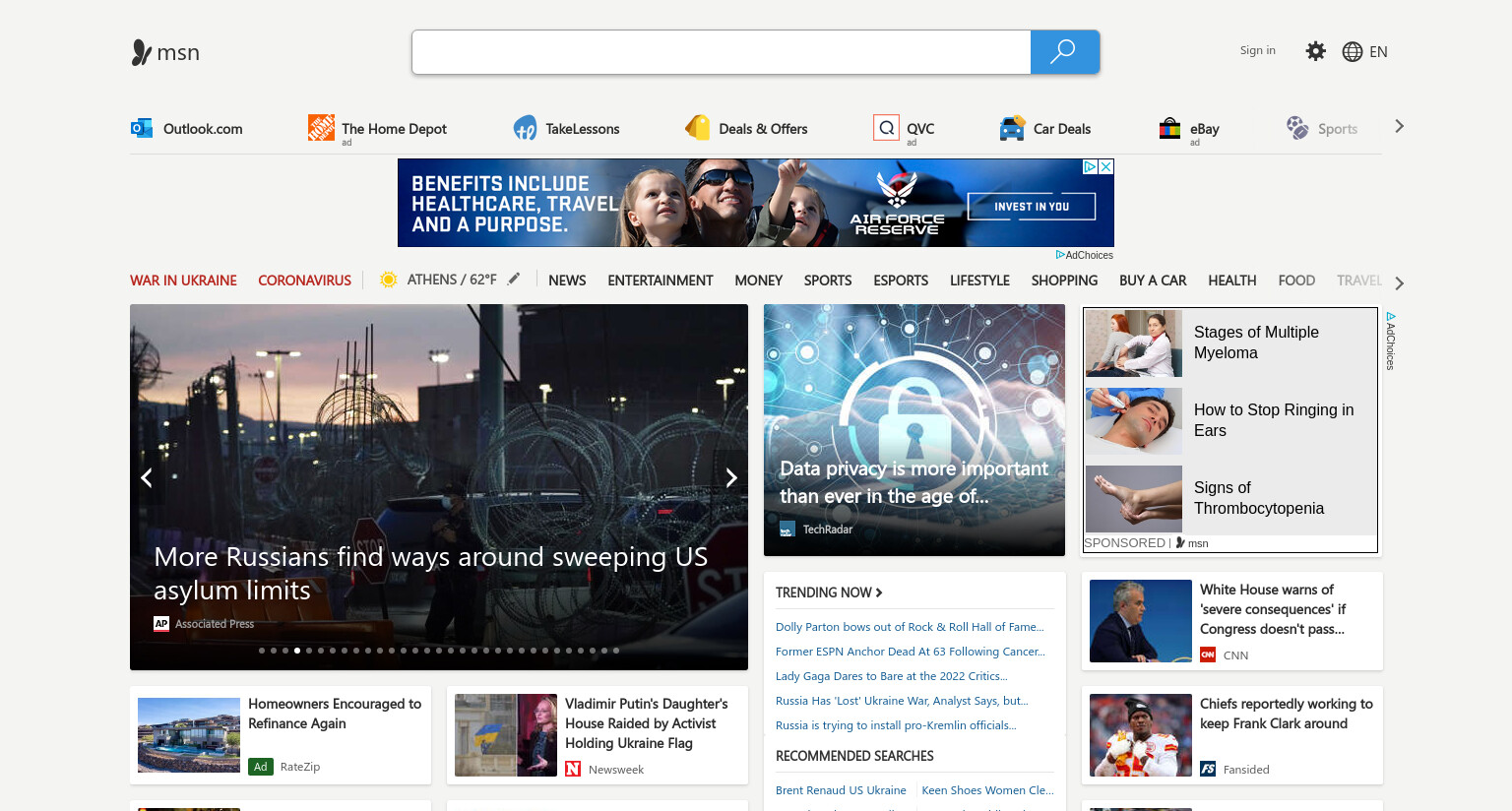Open Lady Gaga 2022 Critics trending link
Image resolution: width=1512 pixels, height=811 pixels.
pyautogui.click(x=892, y=676)
